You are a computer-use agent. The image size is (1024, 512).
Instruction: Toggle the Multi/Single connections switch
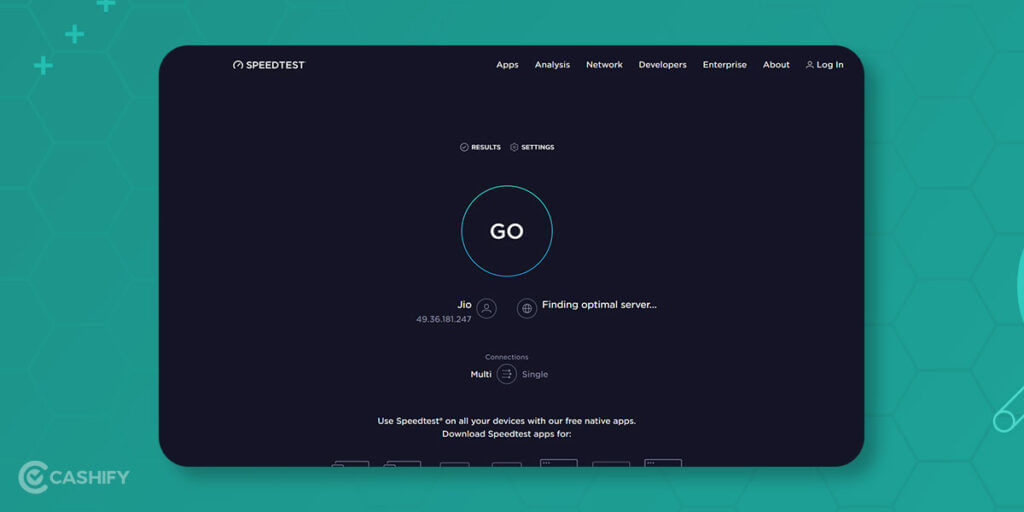[507, 374]
